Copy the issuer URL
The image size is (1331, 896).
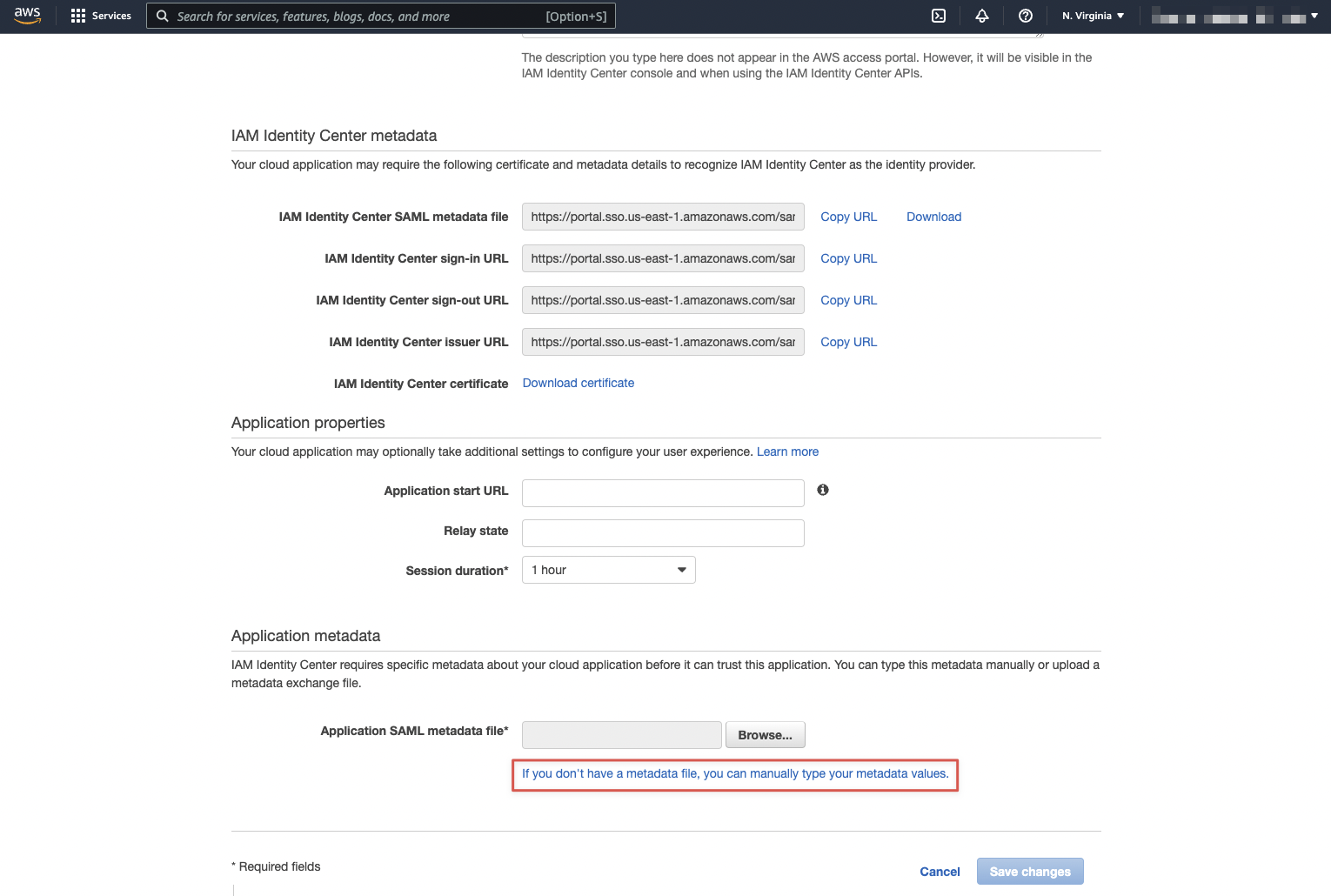[x=848, y=342]
